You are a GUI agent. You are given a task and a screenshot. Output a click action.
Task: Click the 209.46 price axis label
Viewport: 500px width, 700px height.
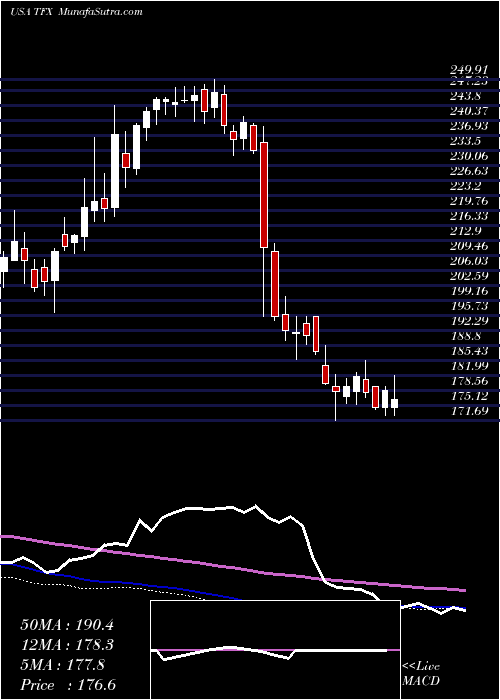468,246
